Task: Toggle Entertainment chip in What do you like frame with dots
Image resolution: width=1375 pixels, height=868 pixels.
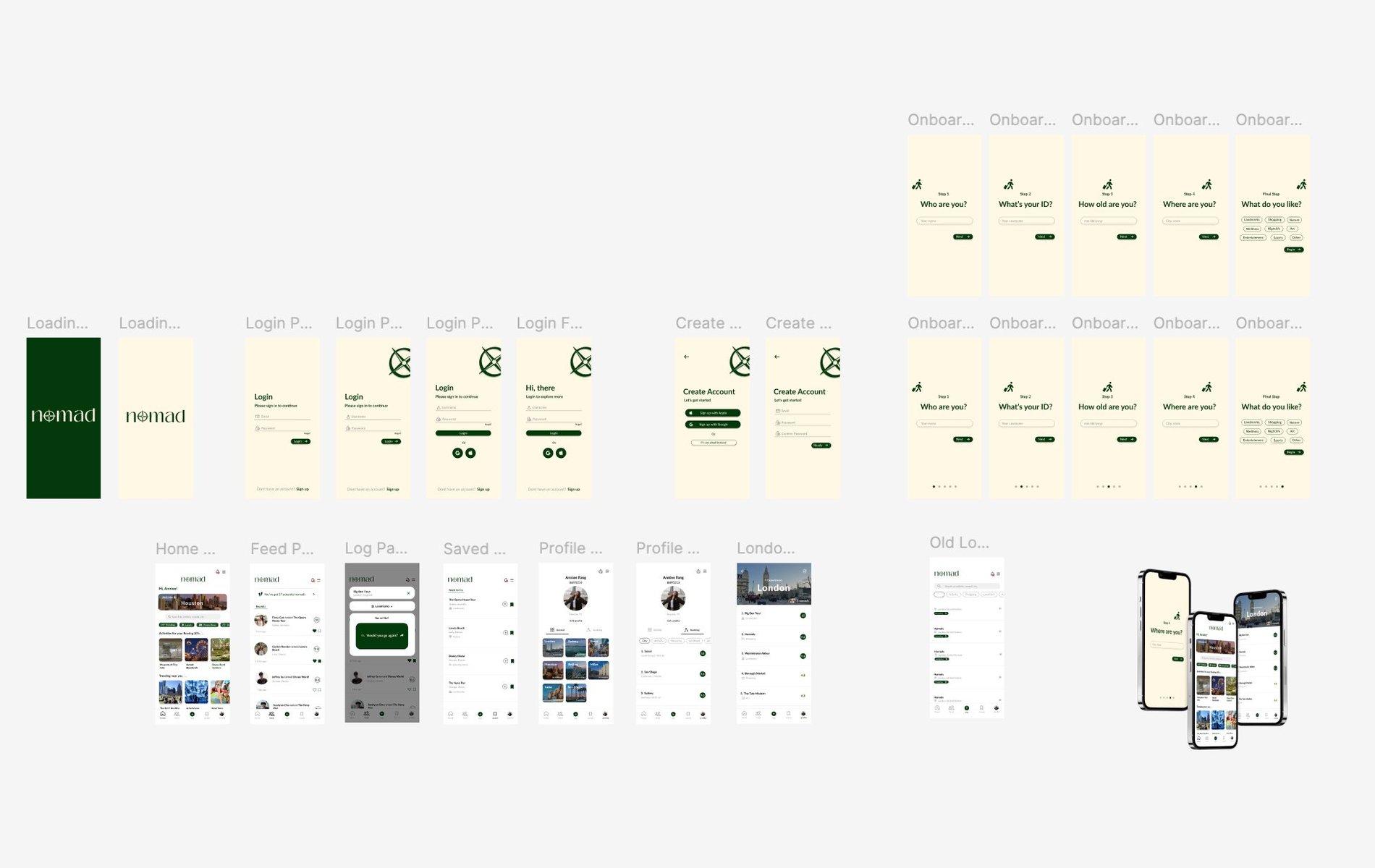Action: [x=1254, y=440]
